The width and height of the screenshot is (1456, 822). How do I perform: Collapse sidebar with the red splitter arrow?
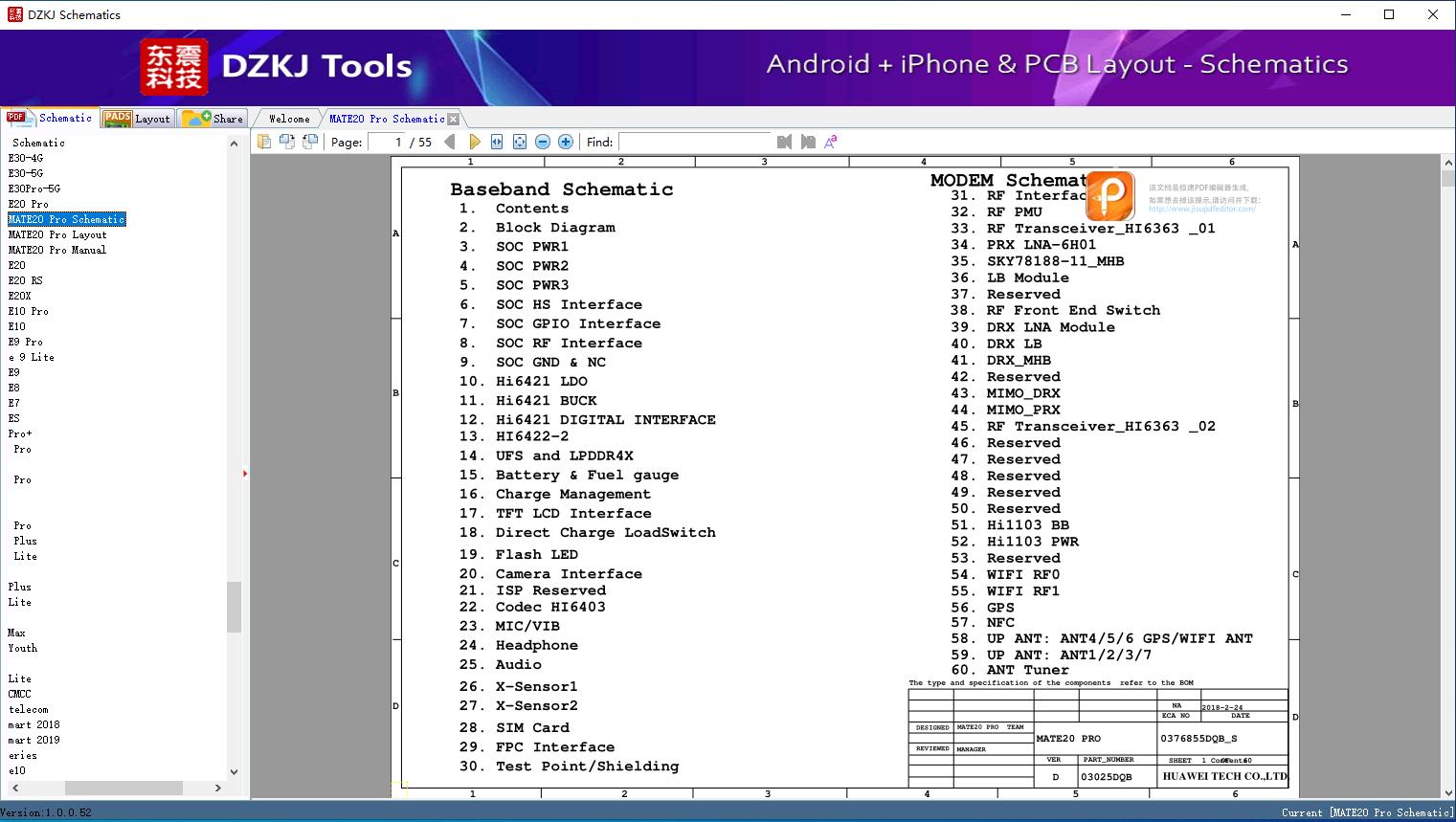[245, 474]
